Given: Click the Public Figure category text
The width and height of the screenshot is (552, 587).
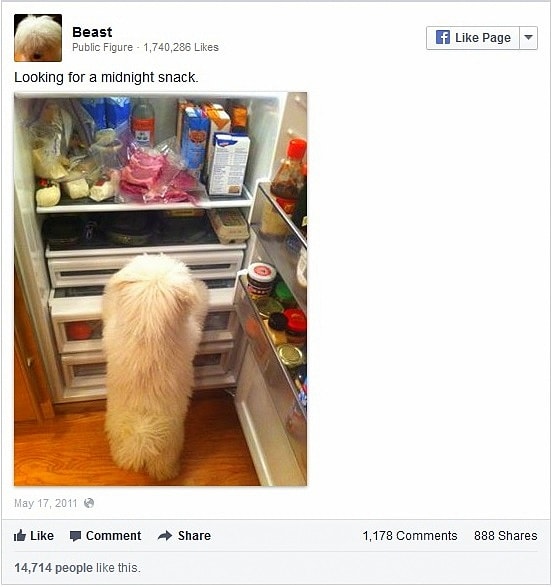Looking at the screenshot, I should coord(102,47).
